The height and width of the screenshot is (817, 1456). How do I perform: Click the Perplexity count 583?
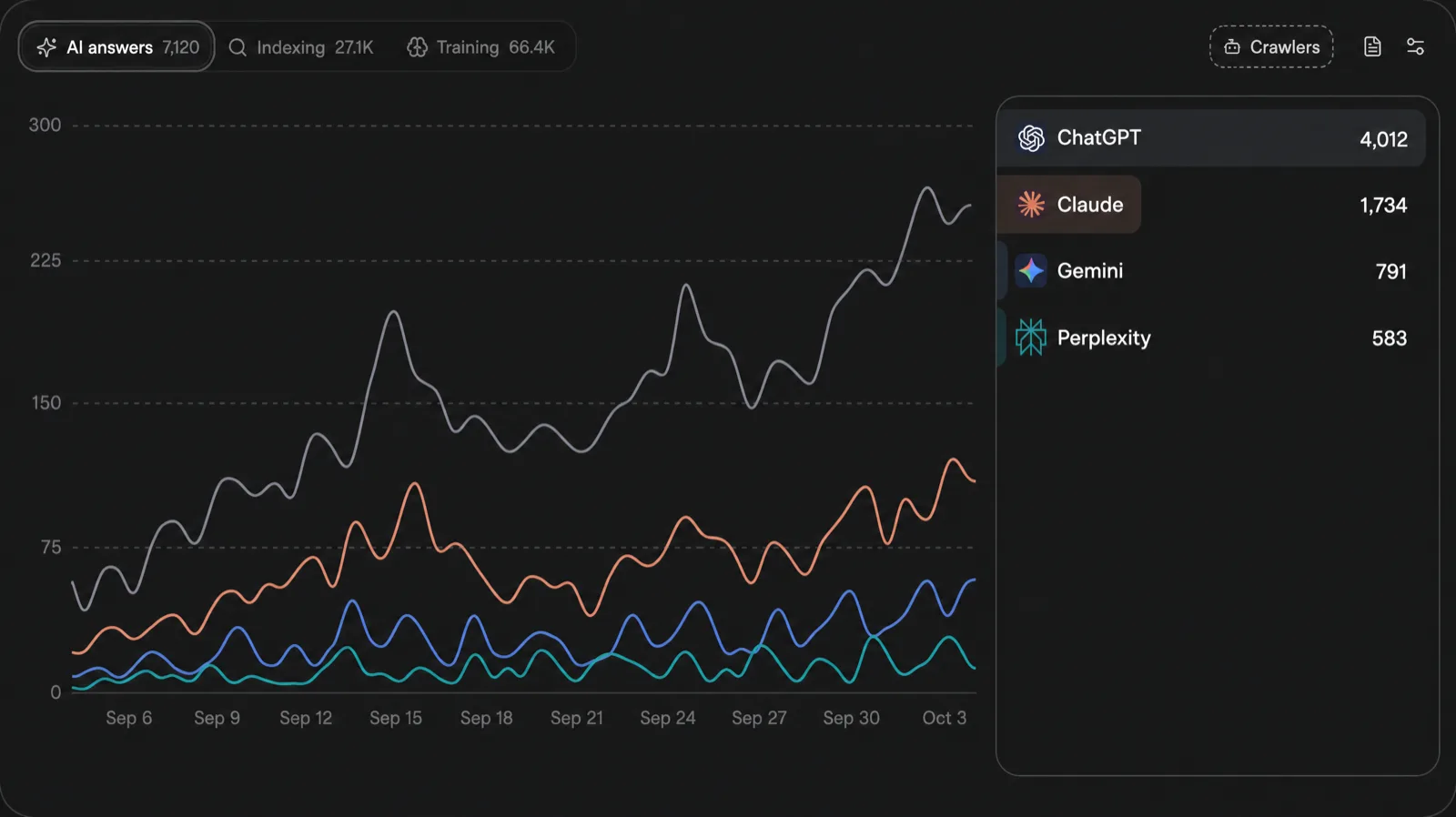tap(1390, 338)
